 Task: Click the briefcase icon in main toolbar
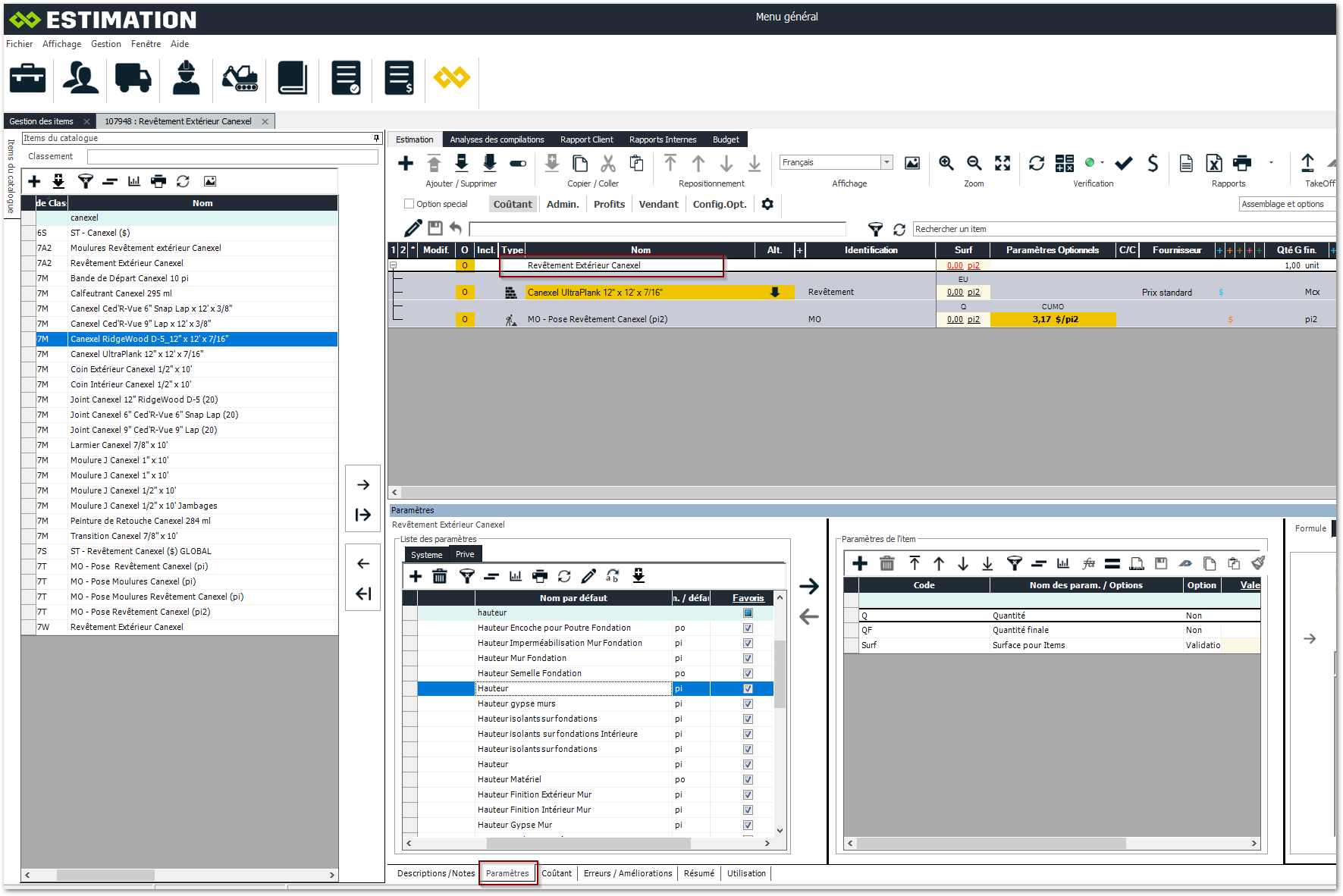coord(28,77)
